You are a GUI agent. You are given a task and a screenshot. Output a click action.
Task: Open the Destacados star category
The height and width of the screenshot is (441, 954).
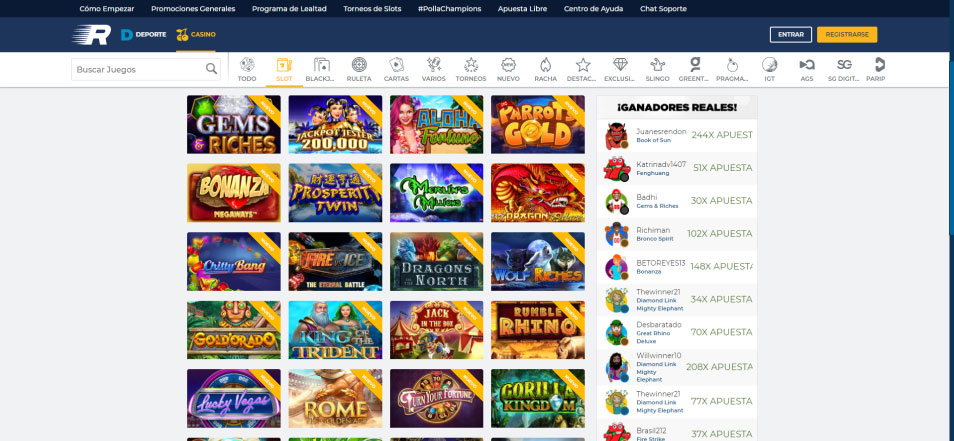point(583,65)
